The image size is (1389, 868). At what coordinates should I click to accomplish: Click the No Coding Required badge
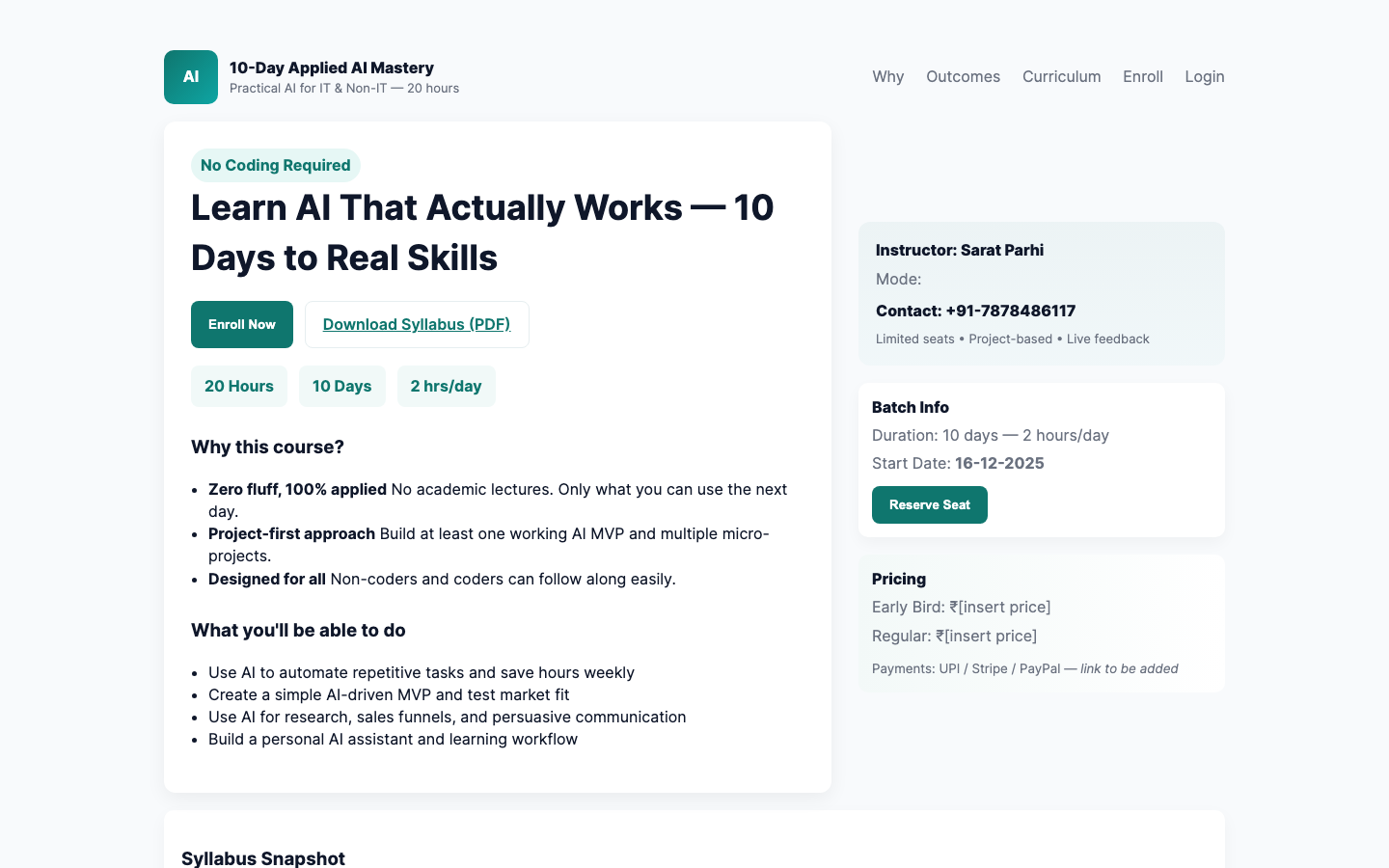click(276, 165)
